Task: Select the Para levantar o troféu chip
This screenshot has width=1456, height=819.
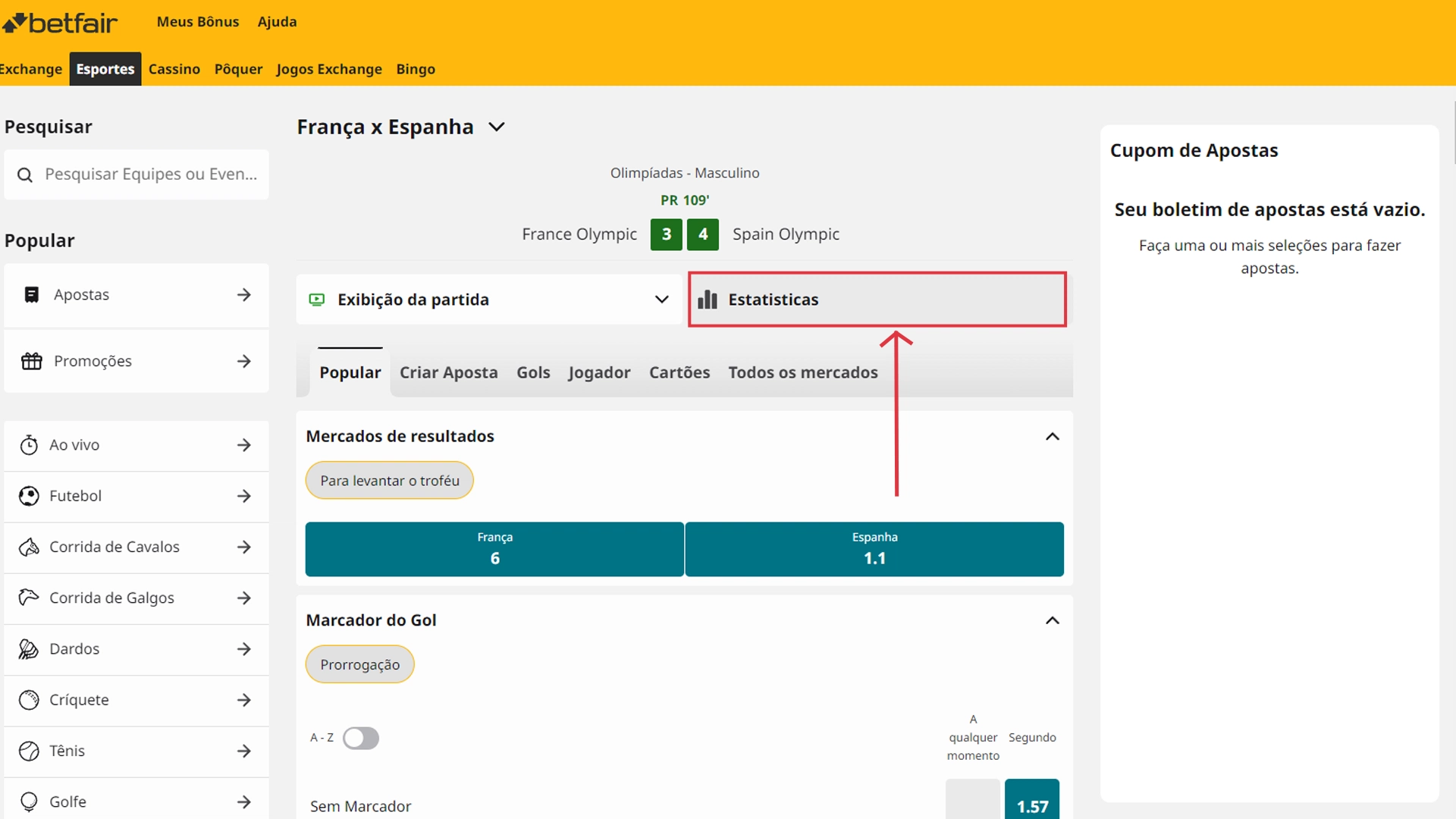Action: coord(390,481)
